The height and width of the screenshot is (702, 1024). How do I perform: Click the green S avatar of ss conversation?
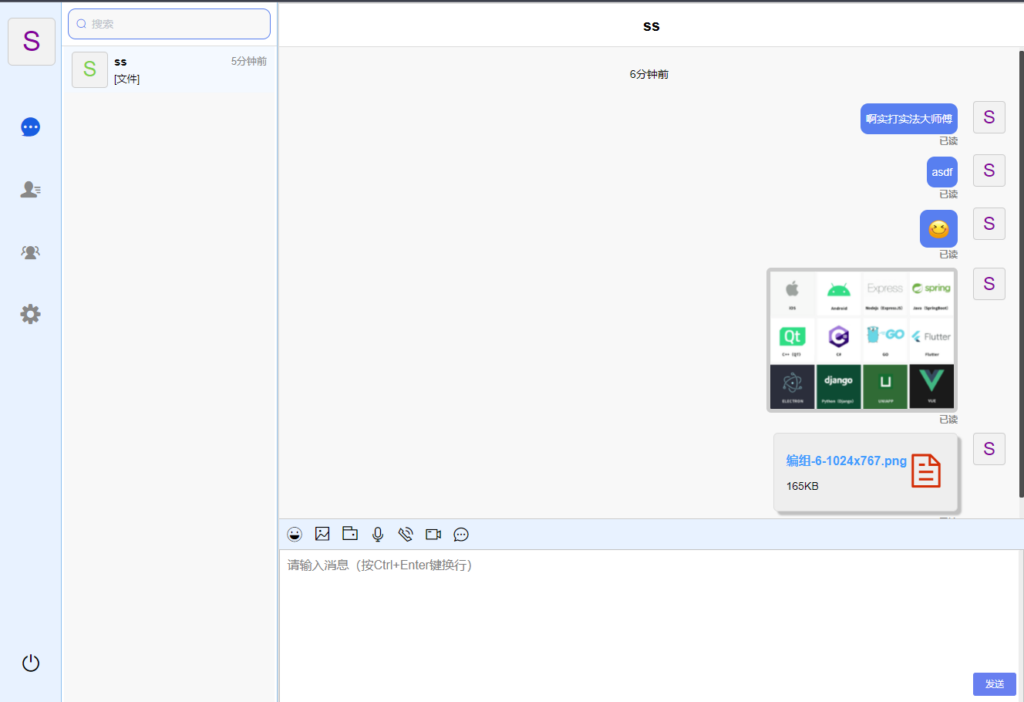point(89,69)
